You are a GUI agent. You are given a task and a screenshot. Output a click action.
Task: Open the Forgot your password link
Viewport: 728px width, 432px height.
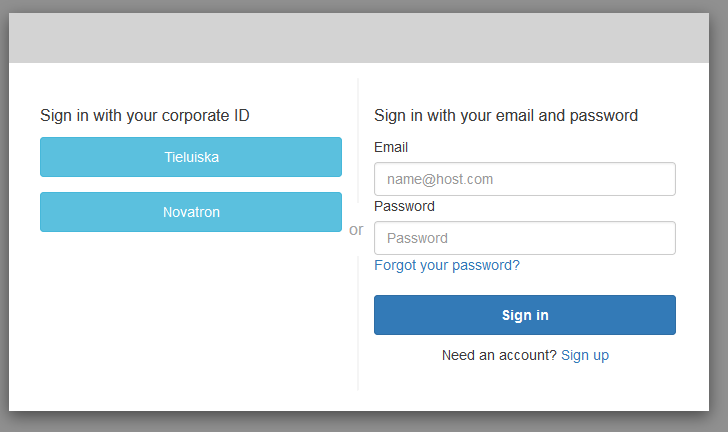tap(447, 265)
